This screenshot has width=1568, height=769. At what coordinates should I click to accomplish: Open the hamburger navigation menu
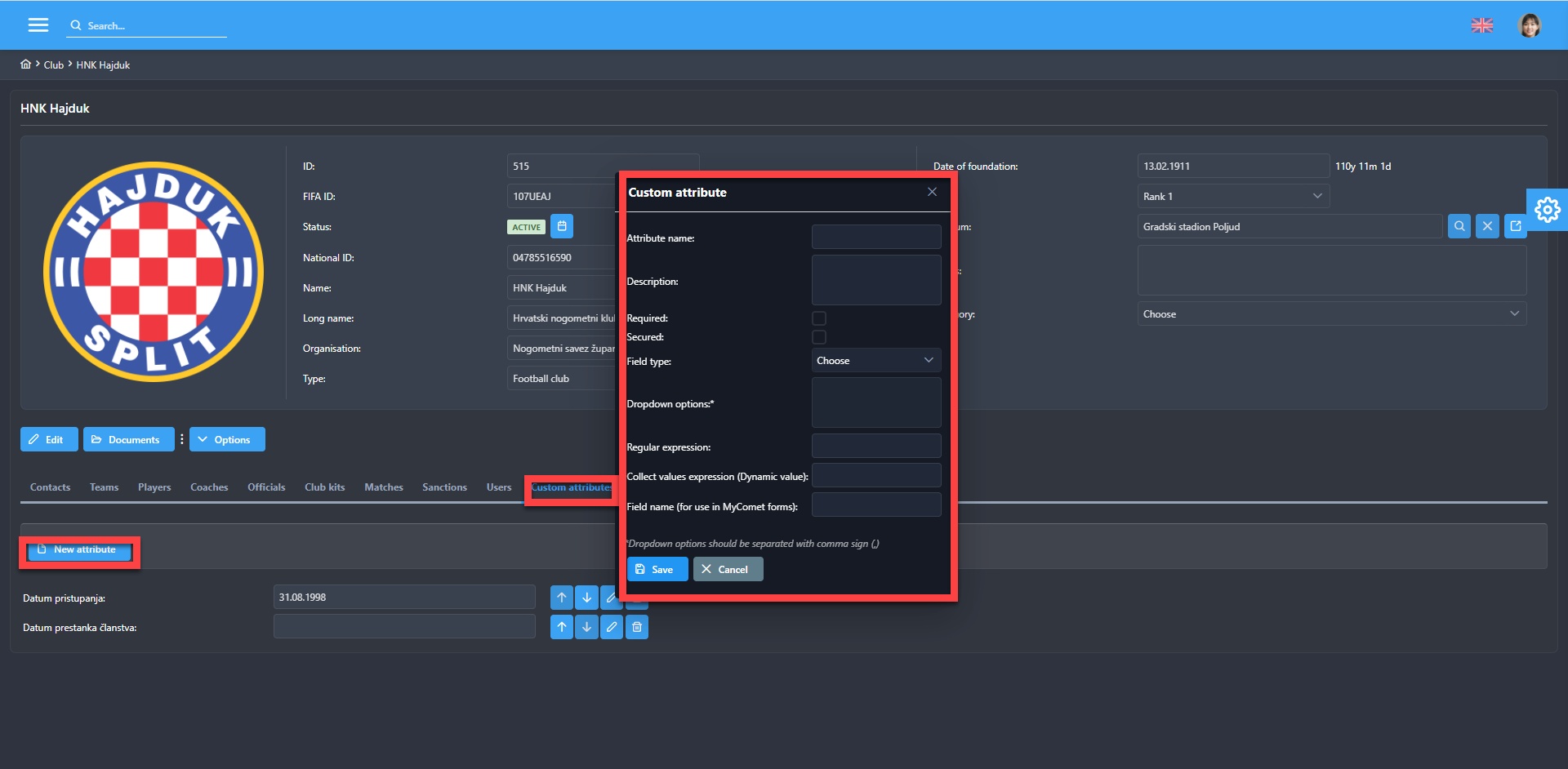pos(38,25)
